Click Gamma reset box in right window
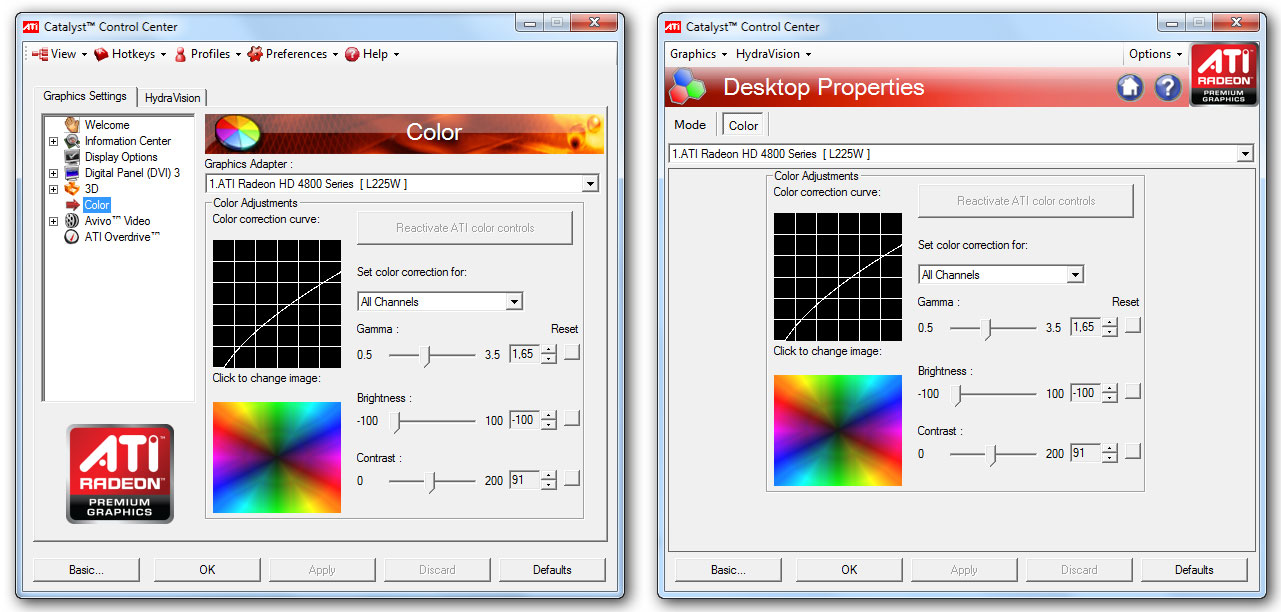 pos(1132,325)
